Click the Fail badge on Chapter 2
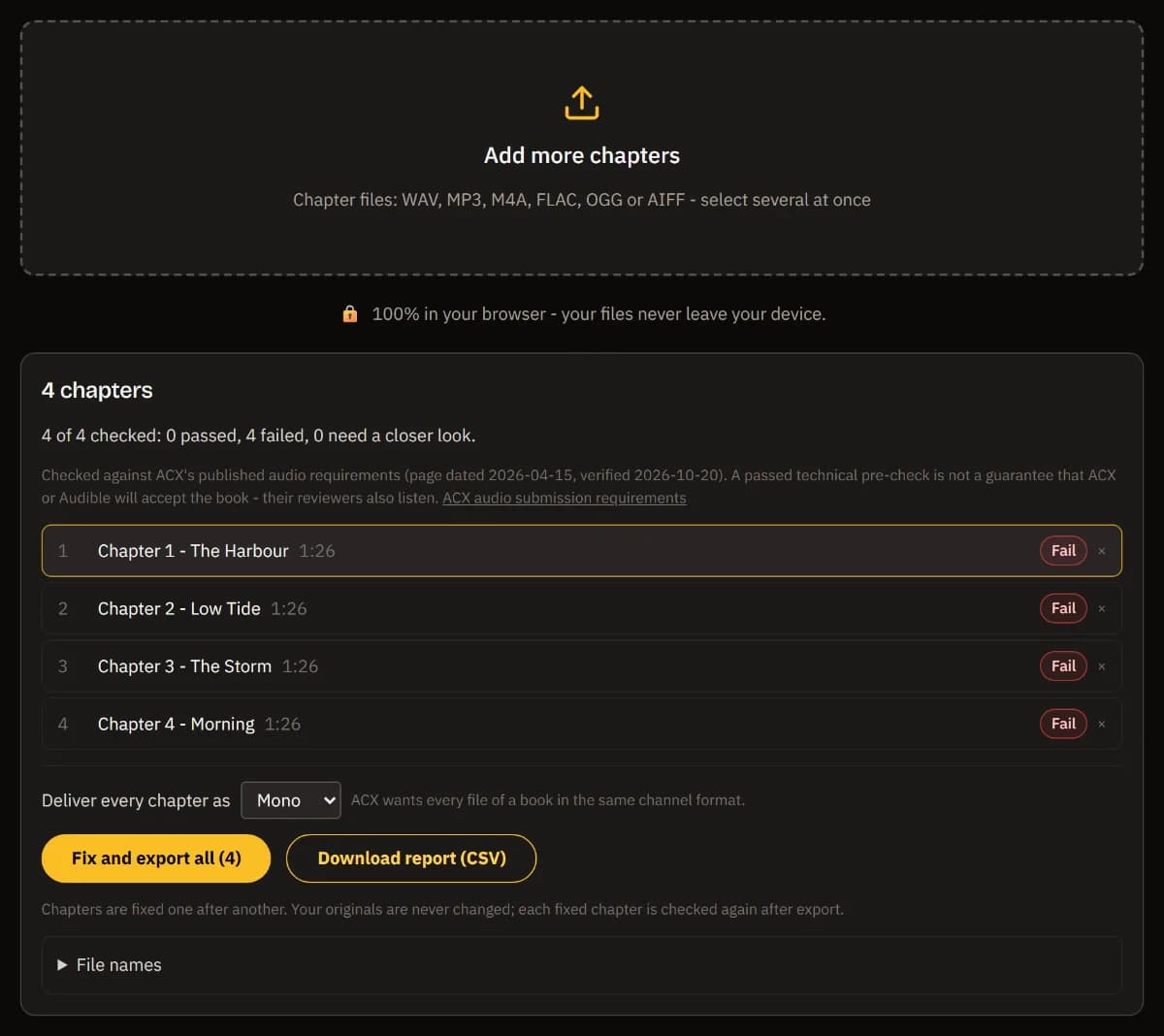Image resolution: width=1164 pixels, height=1036 pixels. click(x=1063, y=609)
